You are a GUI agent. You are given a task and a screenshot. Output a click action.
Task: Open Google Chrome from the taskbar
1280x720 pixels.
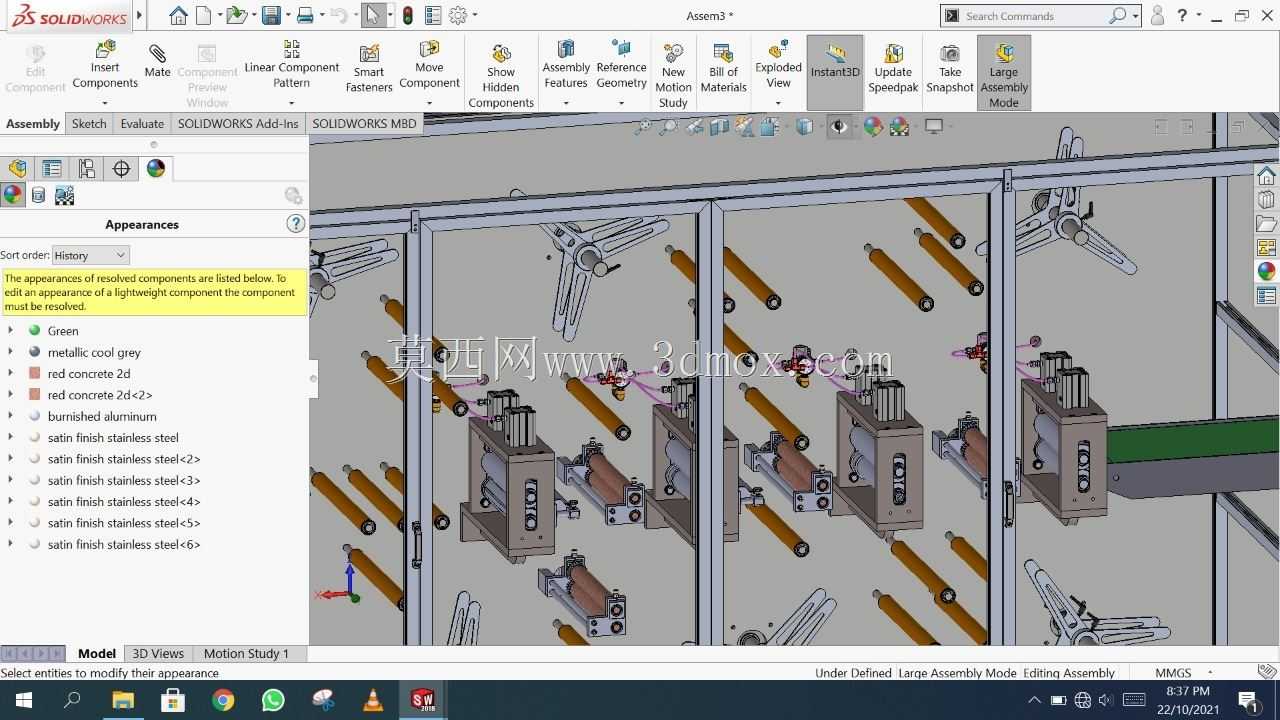[x=223, y=700]
